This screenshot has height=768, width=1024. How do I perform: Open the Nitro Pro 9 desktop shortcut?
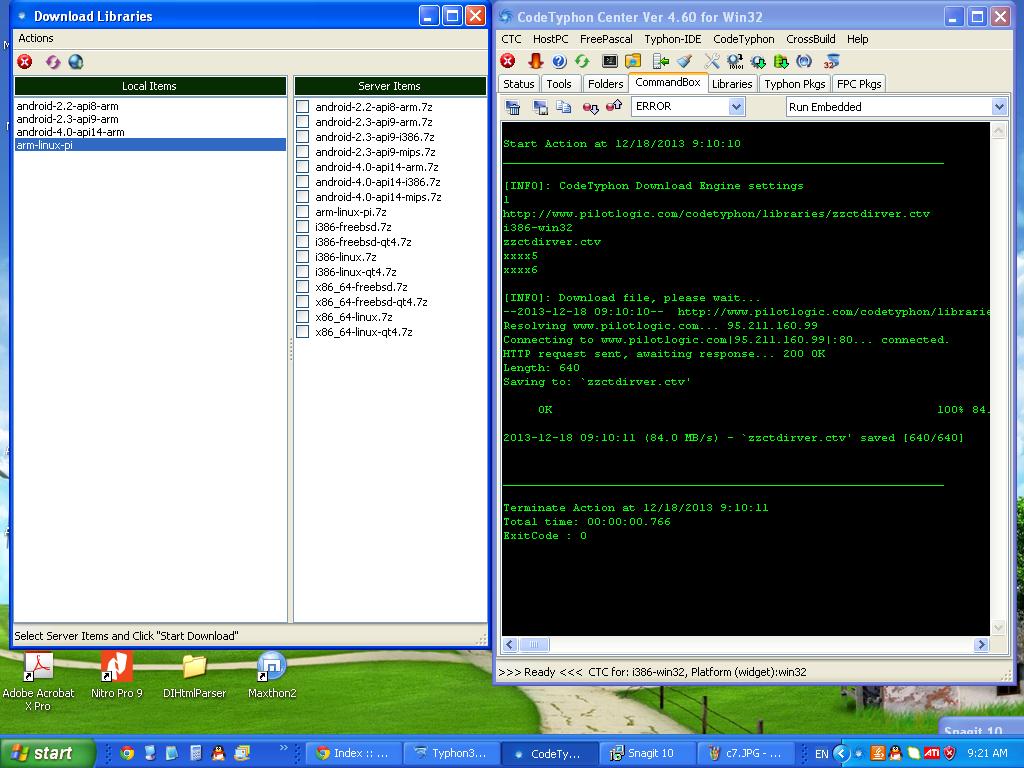(x=116, y=677)
